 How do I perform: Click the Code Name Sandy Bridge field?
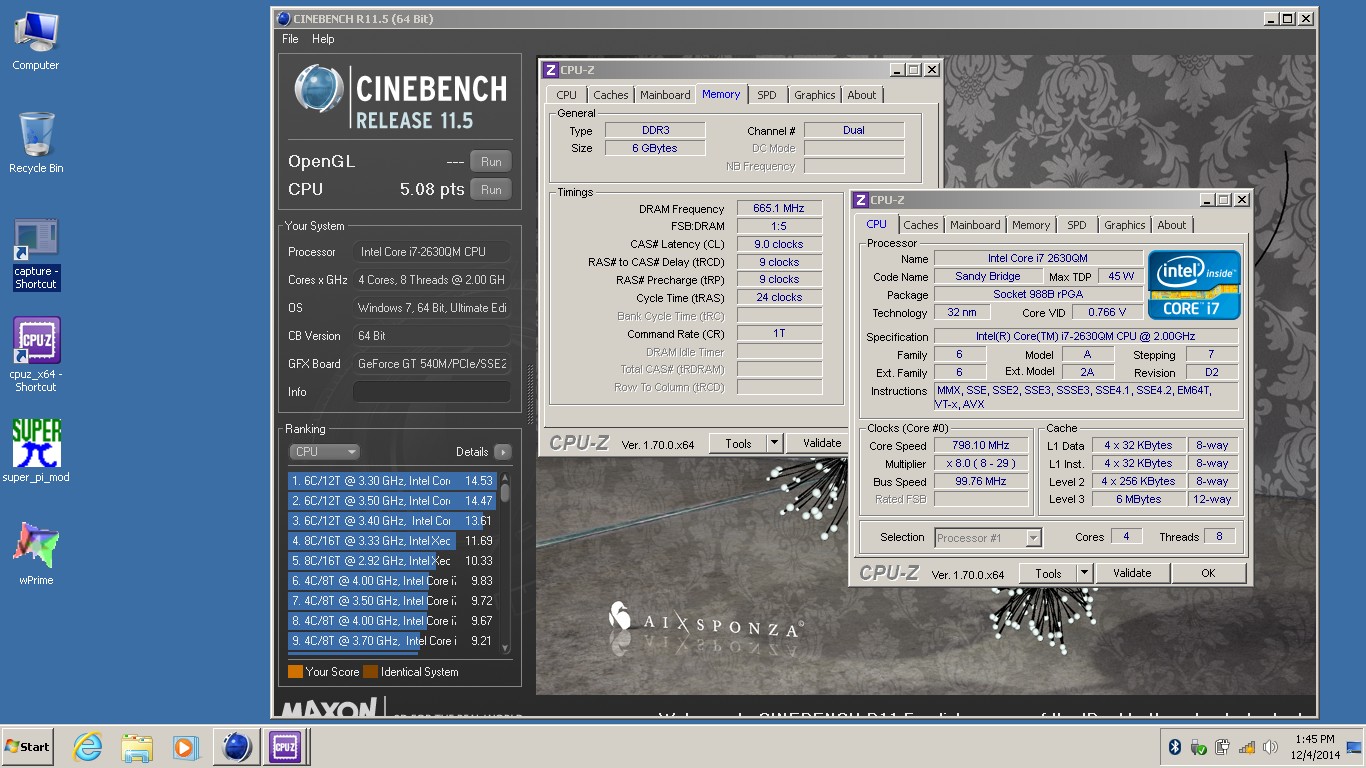[988, 276]
